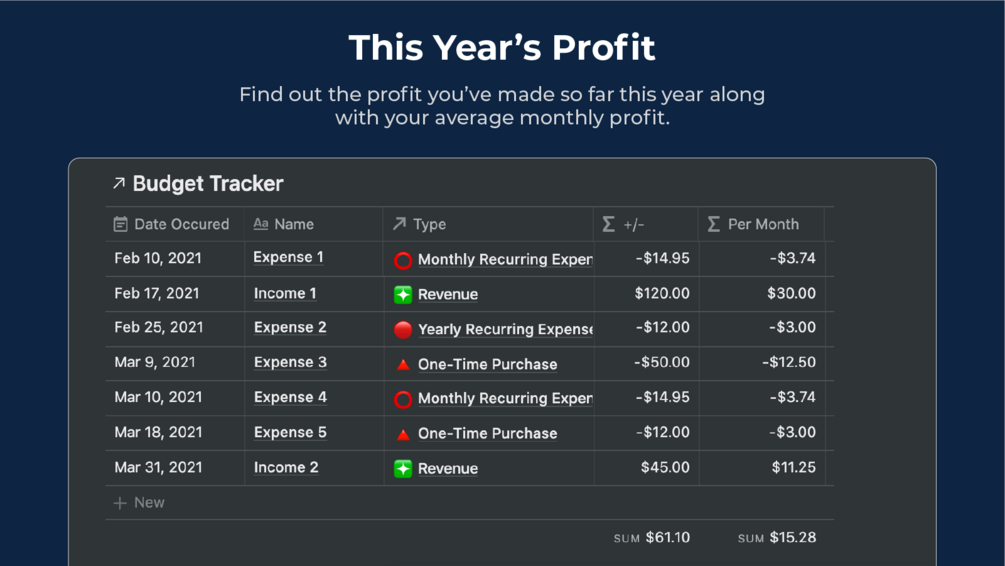Click the One-Time Purchase link for Expense 5

tap(487, 433)
